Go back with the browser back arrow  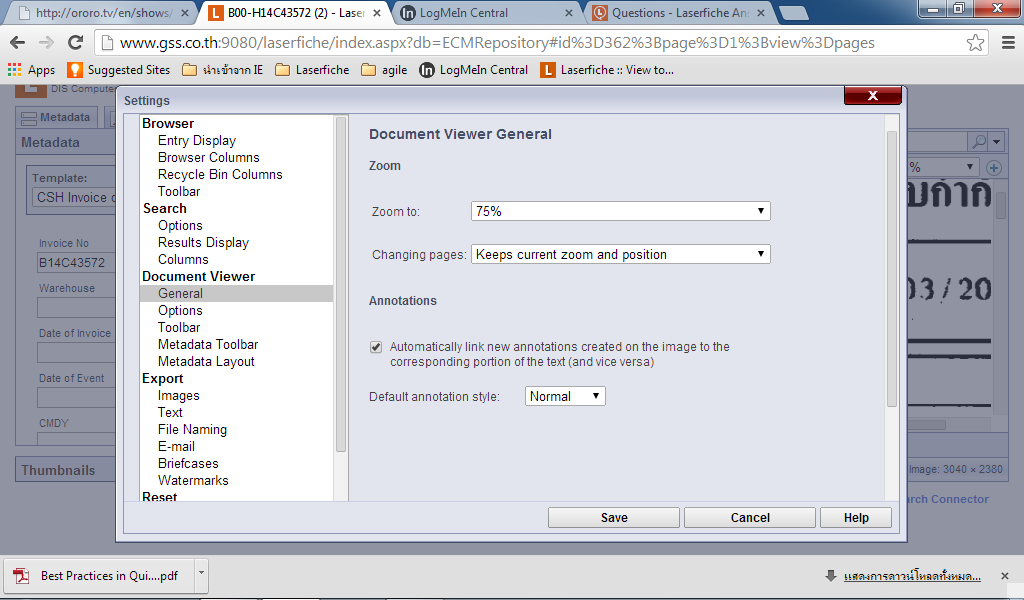point(18,43)
